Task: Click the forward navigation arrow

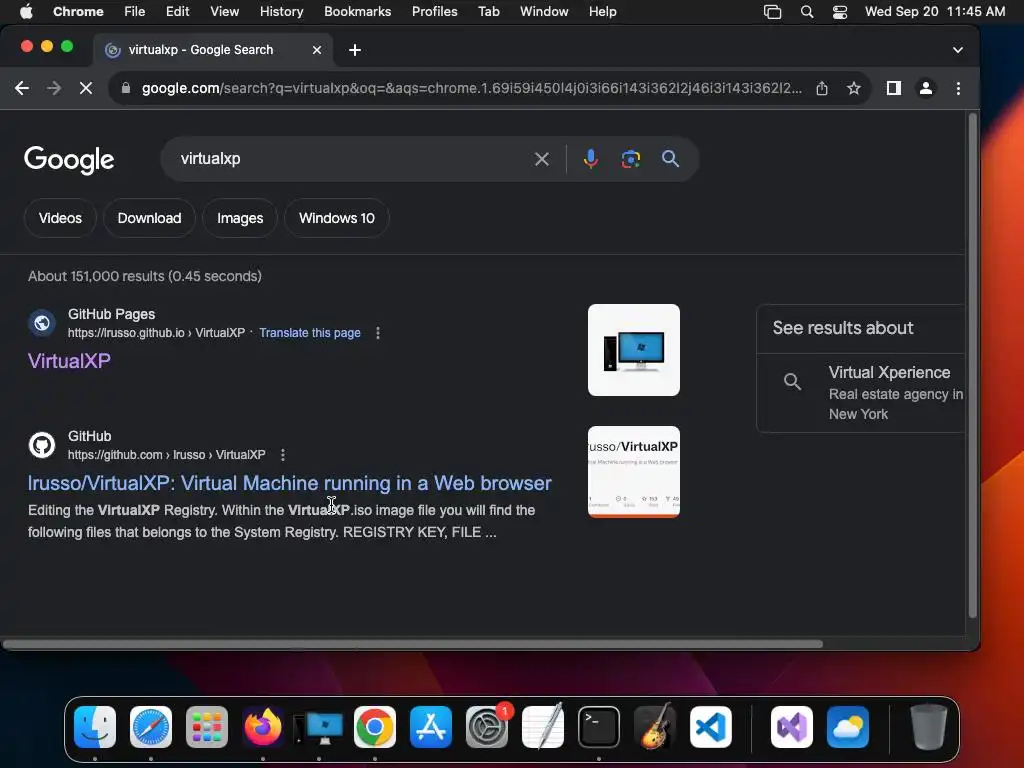Action: pyautogui.click(x=54, y=88)
